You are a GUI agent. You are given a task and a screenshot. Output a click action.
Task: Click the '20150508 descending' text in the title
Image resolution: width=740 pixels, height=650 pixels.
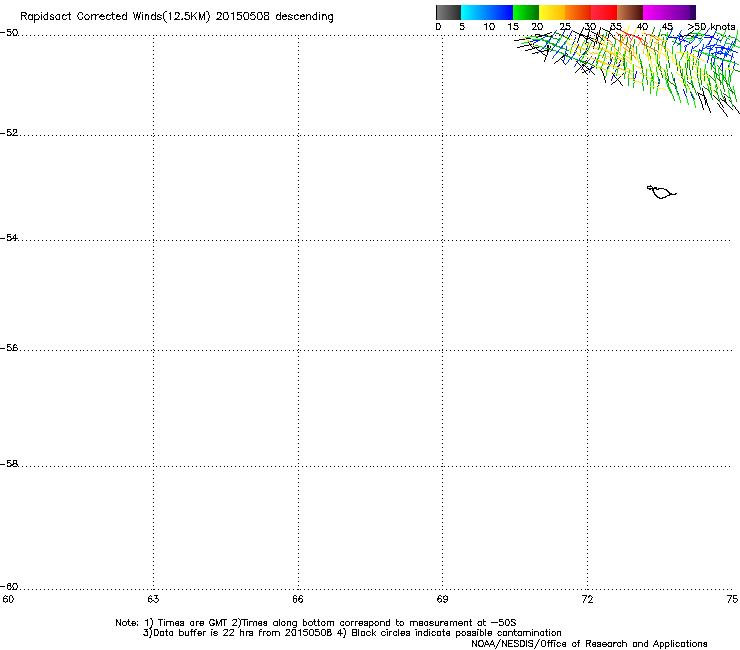tap(275, 17)
